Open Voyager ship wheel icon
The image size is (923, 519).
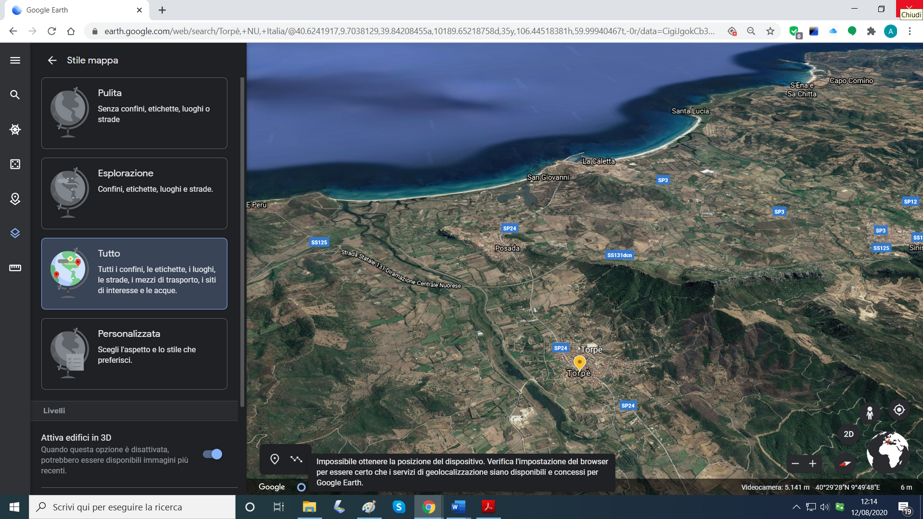click(15, 129)
